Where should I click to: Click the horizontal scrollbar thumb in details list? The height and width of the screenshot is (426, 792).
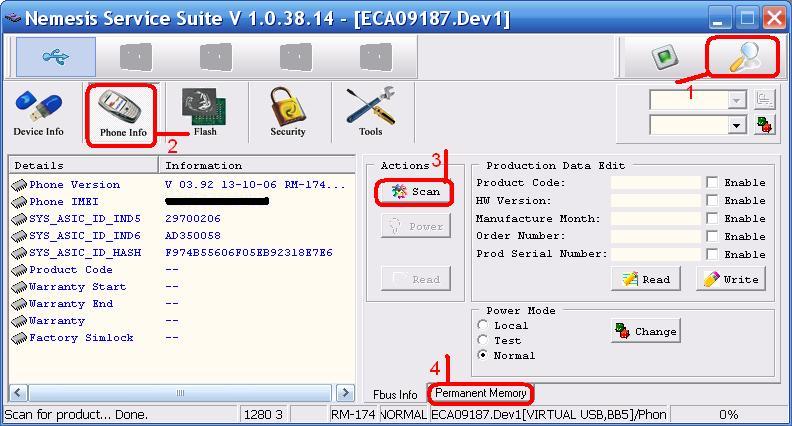point(180,393)
